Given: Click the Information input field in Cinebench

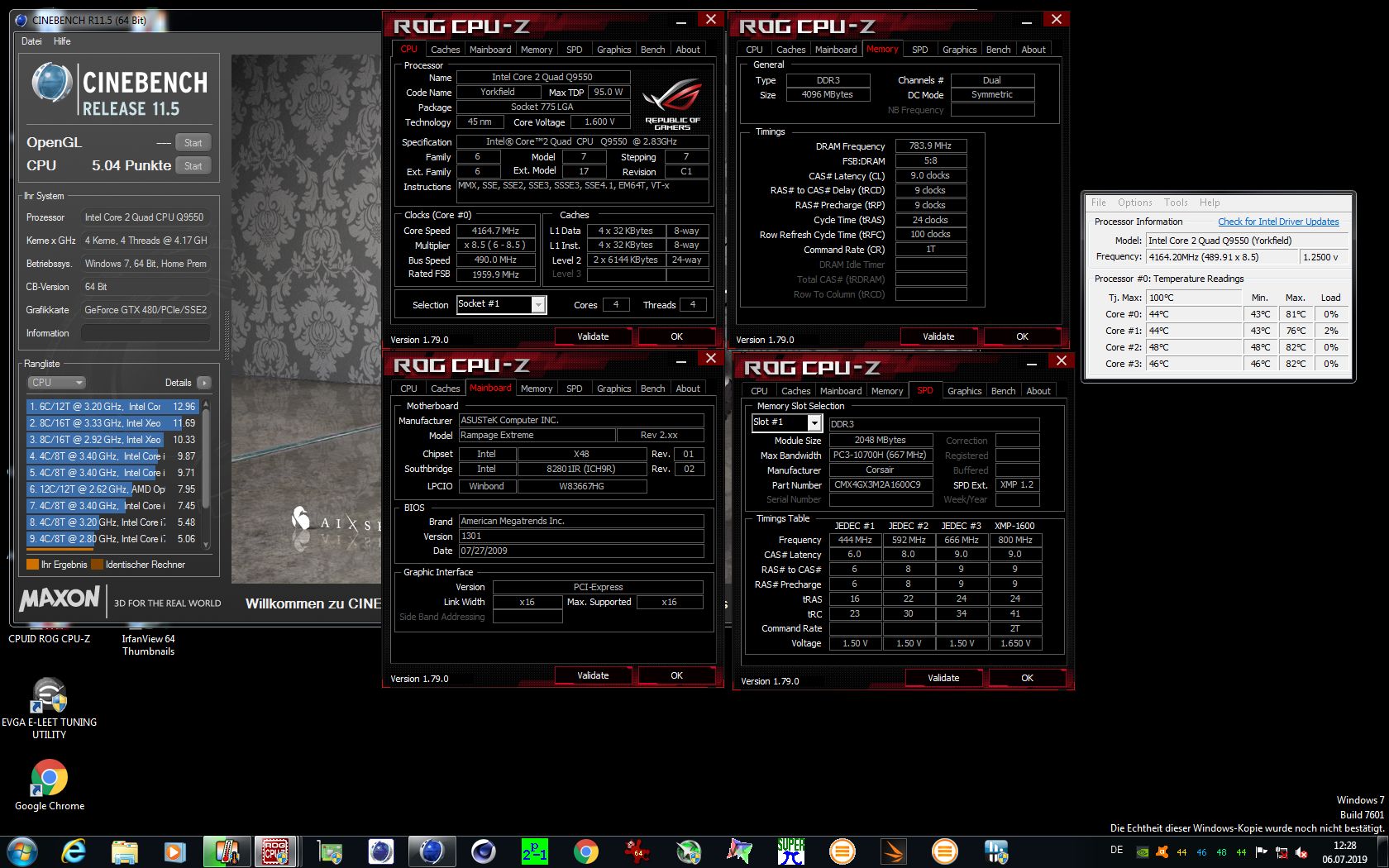Looking at the screenshot, I should point(146,333).
